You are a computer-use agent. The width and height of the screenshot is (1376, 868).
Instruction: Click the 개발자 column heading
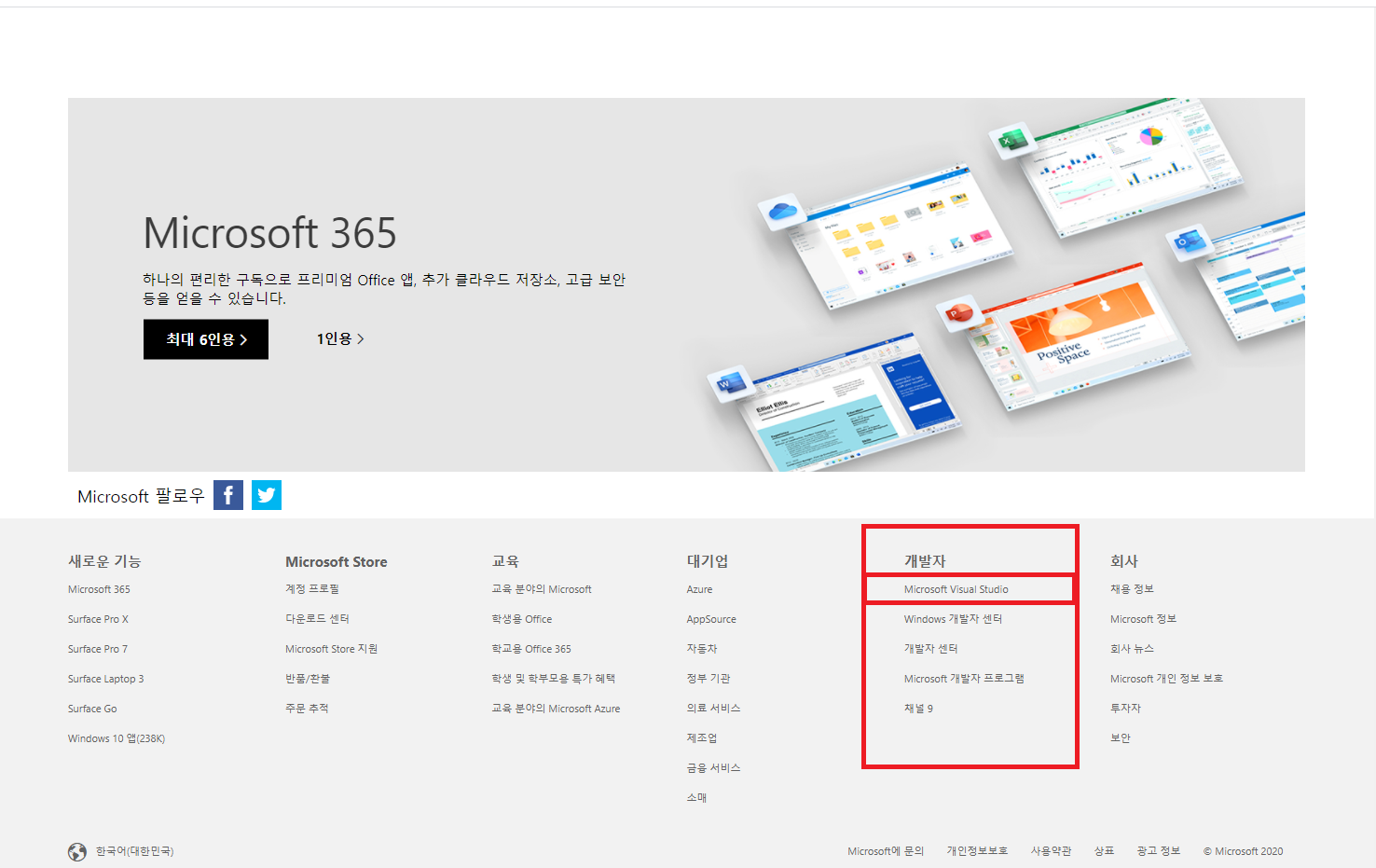[x=925, y=561]
